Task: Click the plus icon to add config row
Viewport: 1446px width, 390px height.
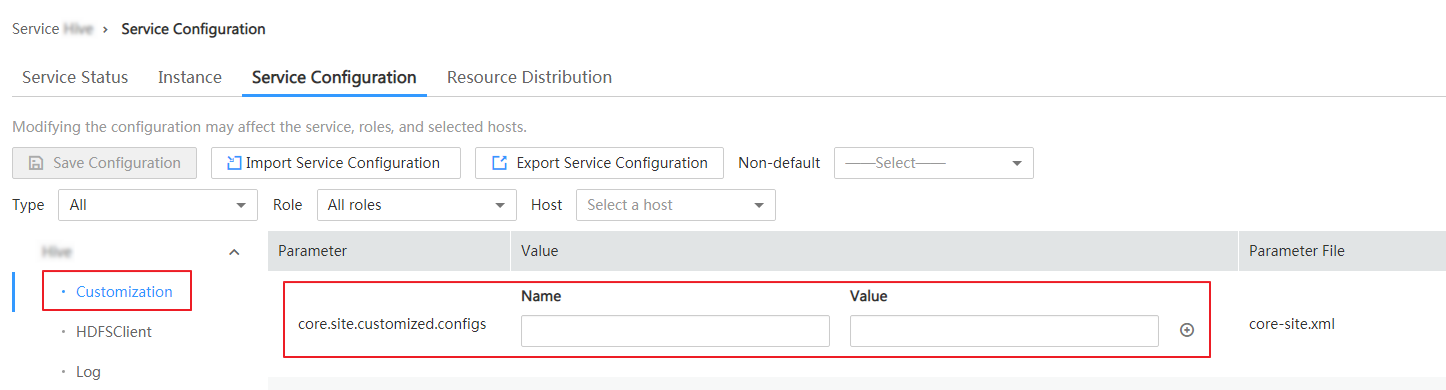Action: point(1187,330)
